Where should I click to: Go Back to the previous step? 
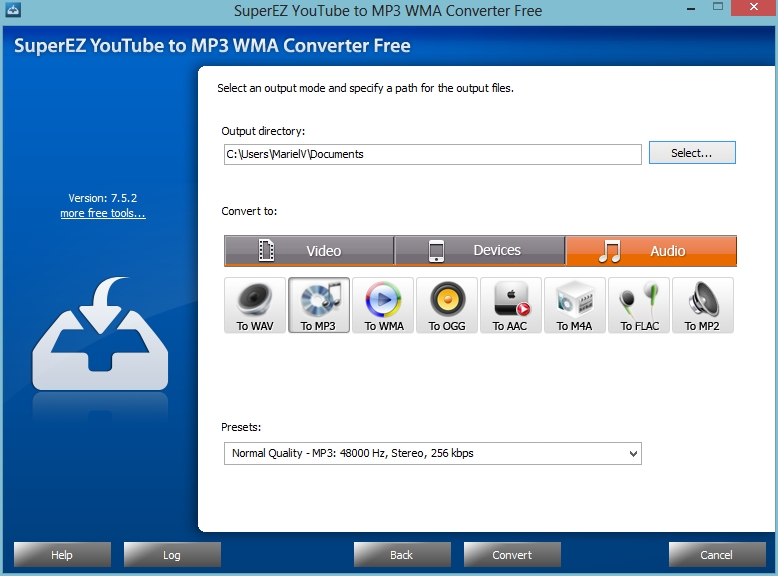[x=402, y=555]
